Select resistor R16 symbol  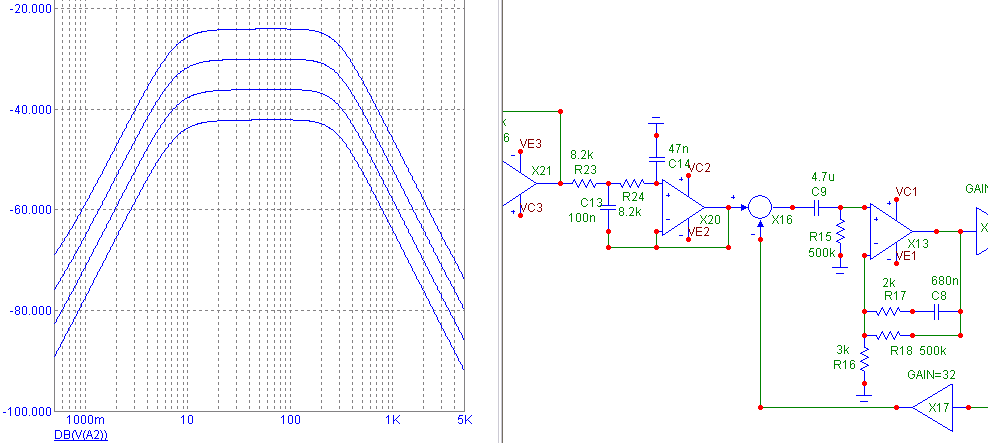(864, 360)
